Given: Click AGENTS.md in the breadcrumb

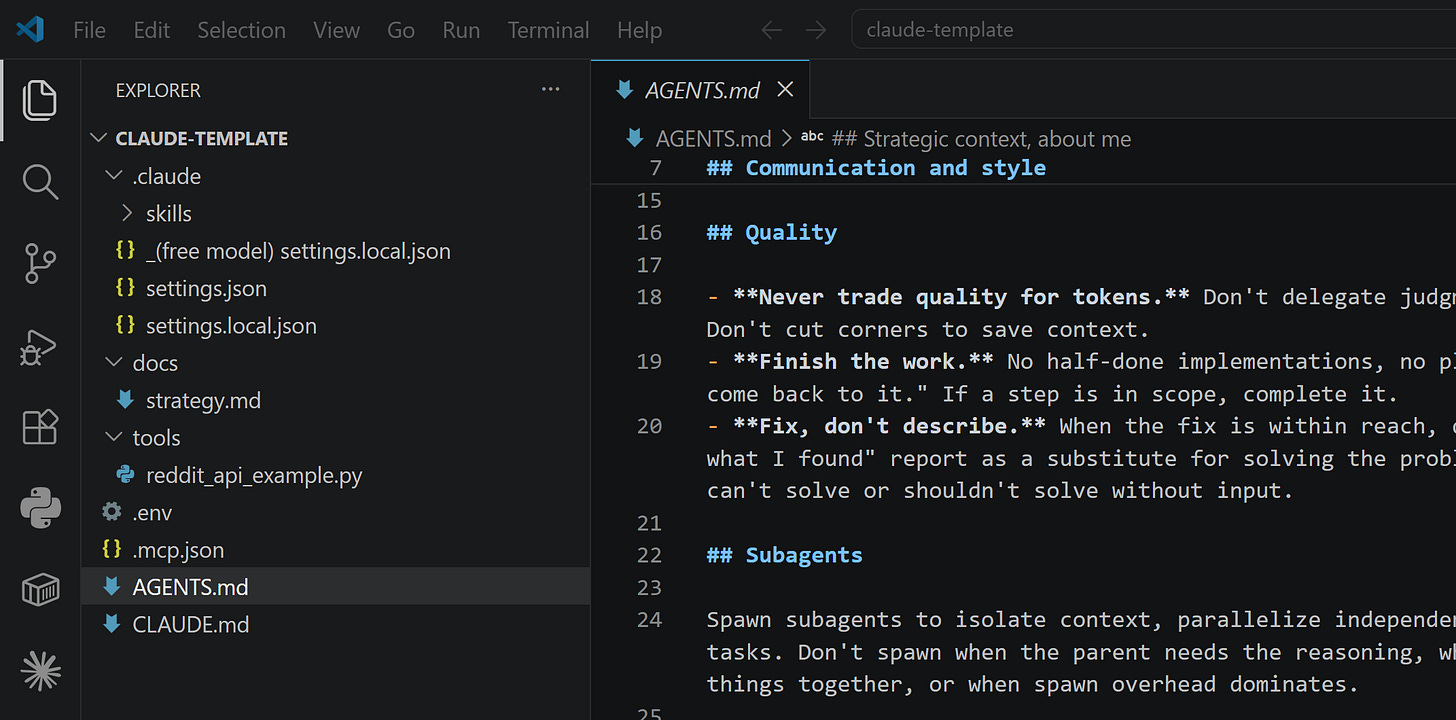Looking at the screenshot, I should pos(713,138).
